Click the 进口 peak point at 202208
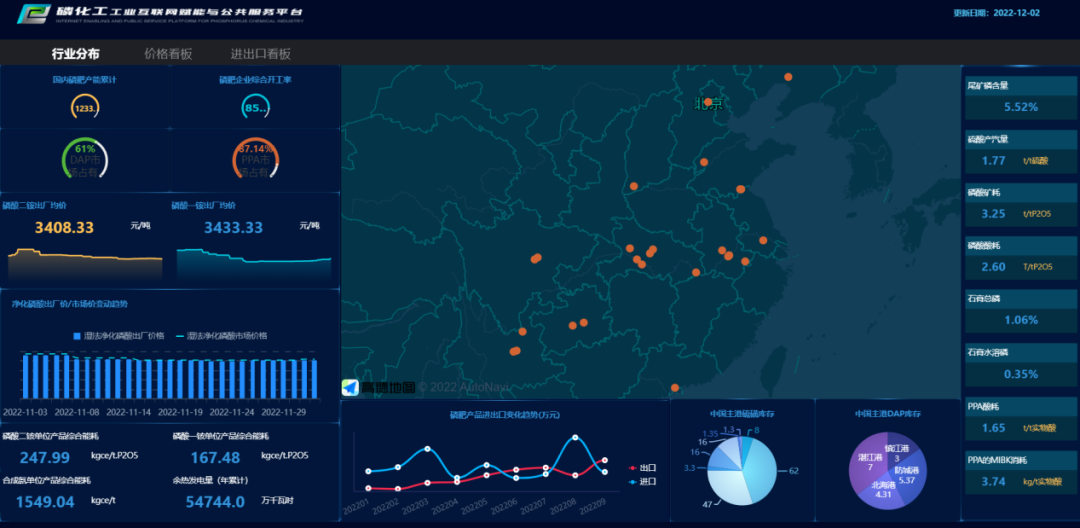The width and height of the screenshot is (1080, 528). 574,437
